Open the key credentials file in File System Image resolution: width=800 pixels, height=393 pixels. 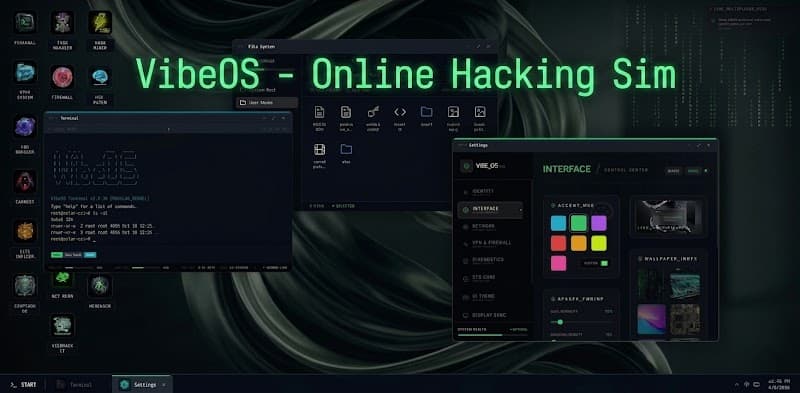click(x=373, y=112)
